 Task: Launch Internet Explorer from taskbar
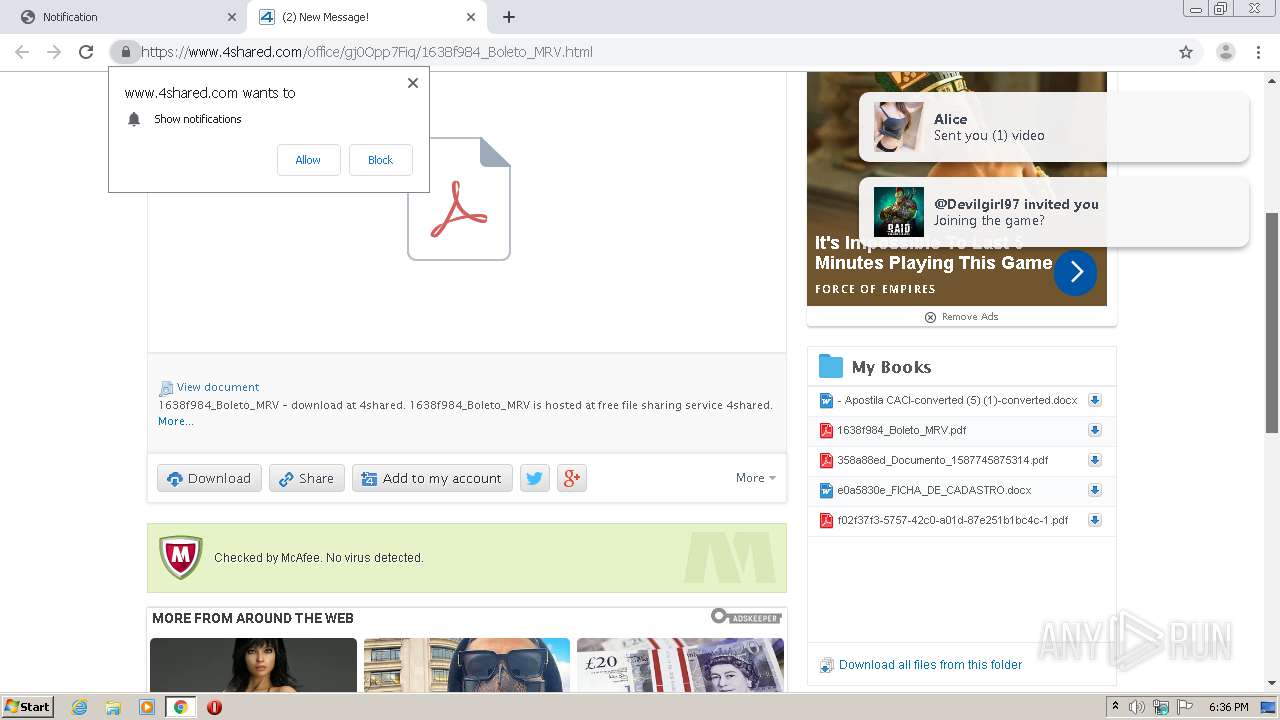click(79, 707)
